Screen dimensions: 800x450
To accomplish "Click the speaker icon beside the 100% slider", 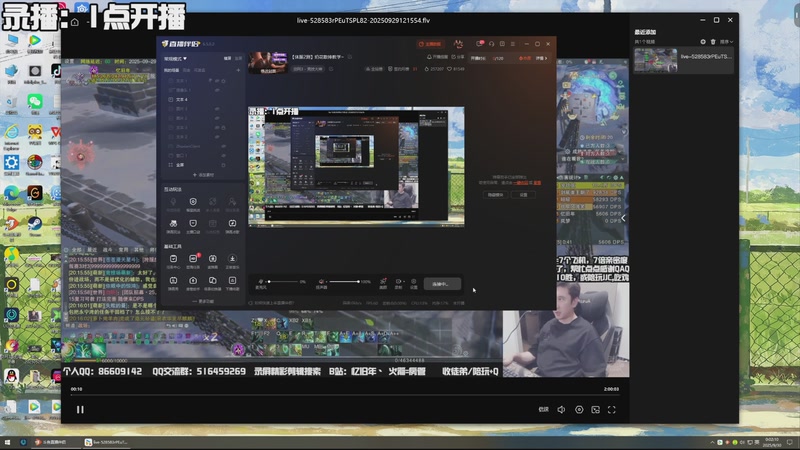I will (321, 282).
